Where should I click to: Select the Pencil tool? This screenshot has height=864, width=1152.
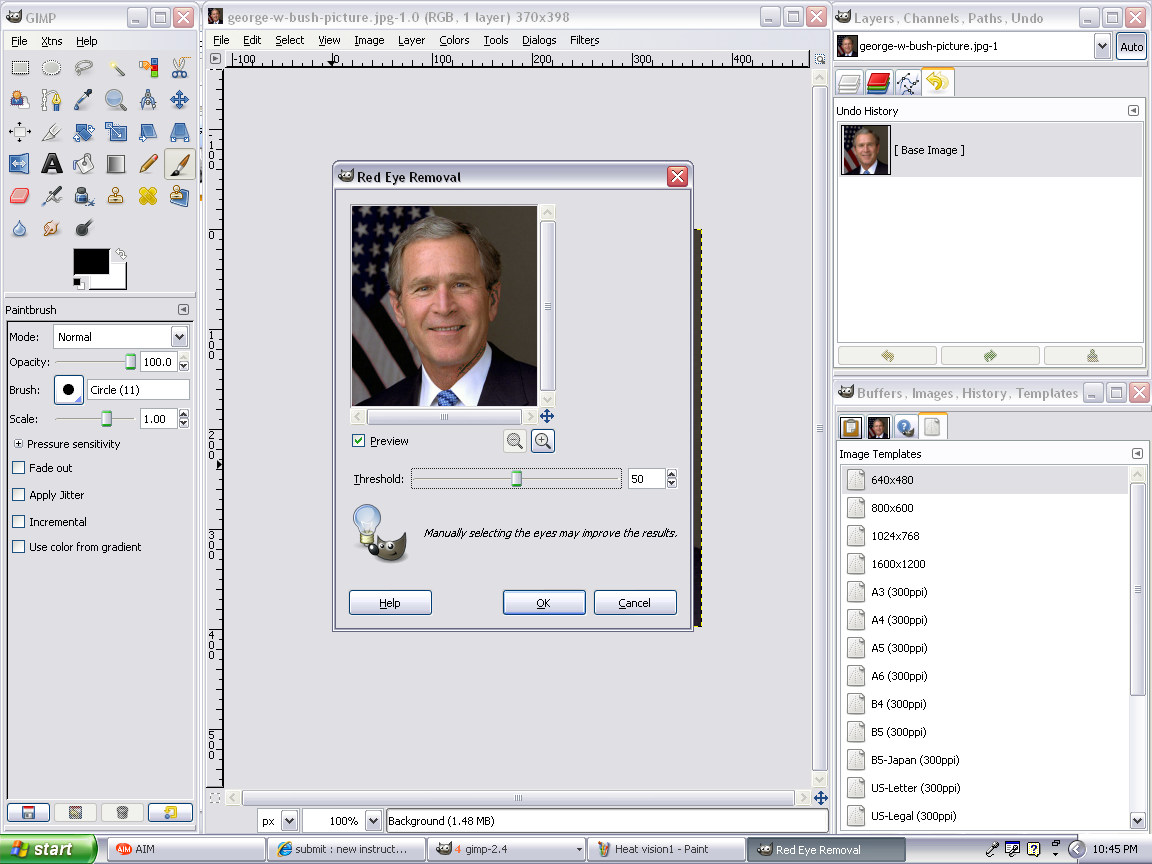pos(148,163)
